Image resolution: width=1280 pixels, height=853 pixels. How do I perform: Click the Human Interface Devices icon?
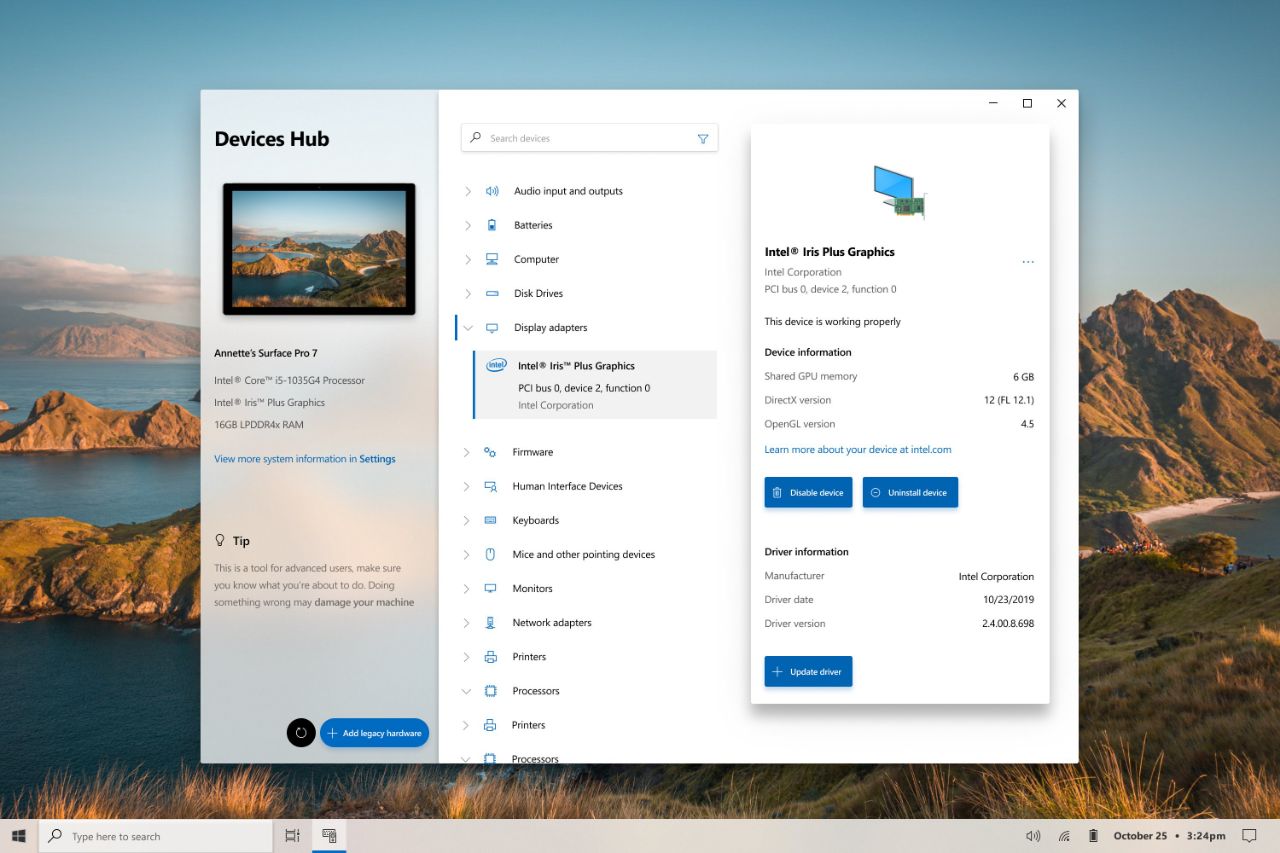coord(490,486)
